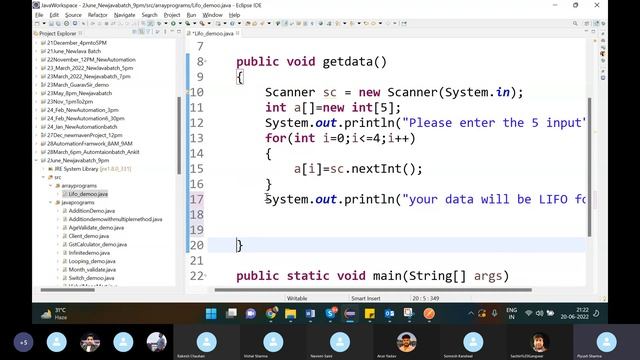Show hidden system tray icons chevron

coord(471,313)
